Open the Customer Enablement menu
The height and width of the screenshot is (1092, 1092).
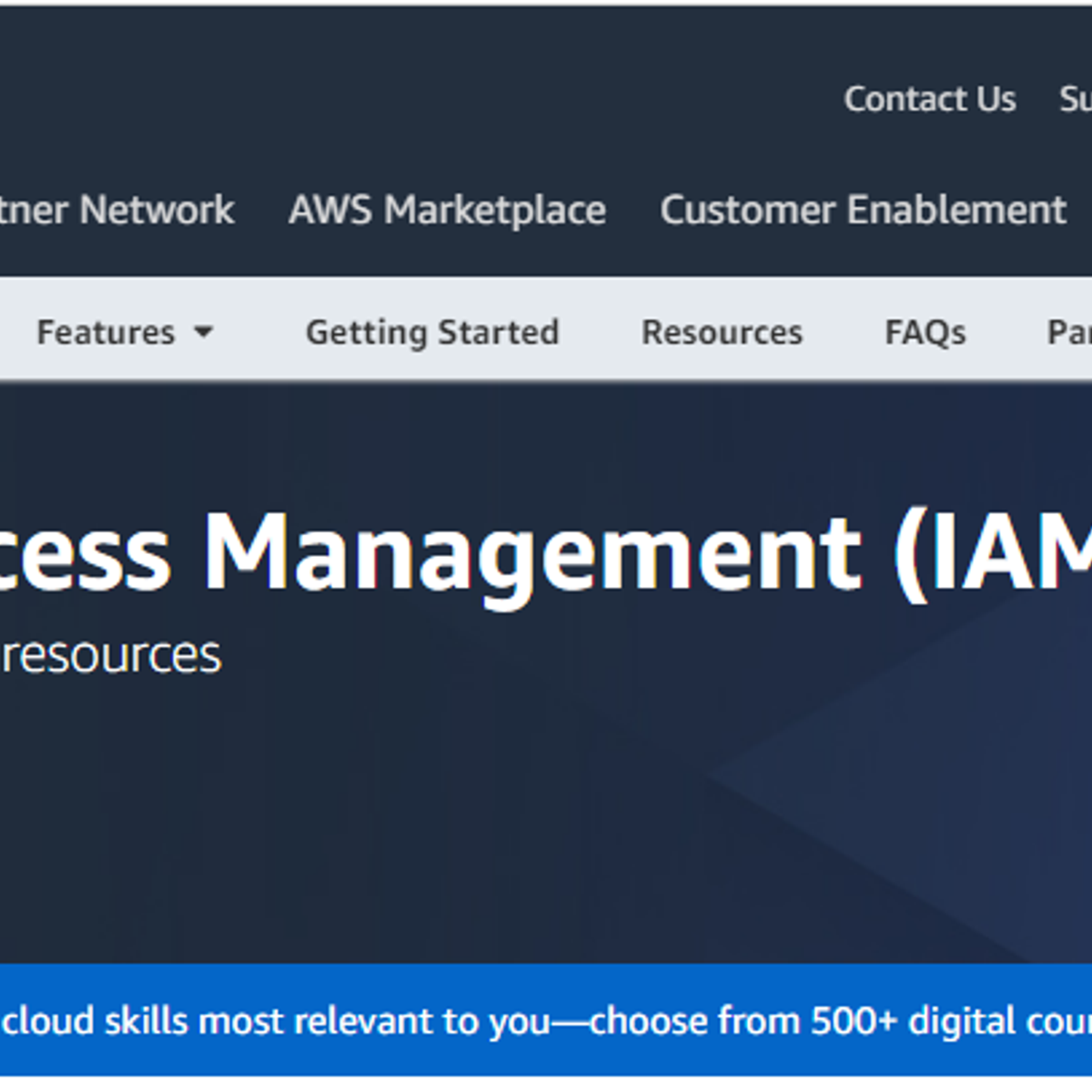click(863, 210)
